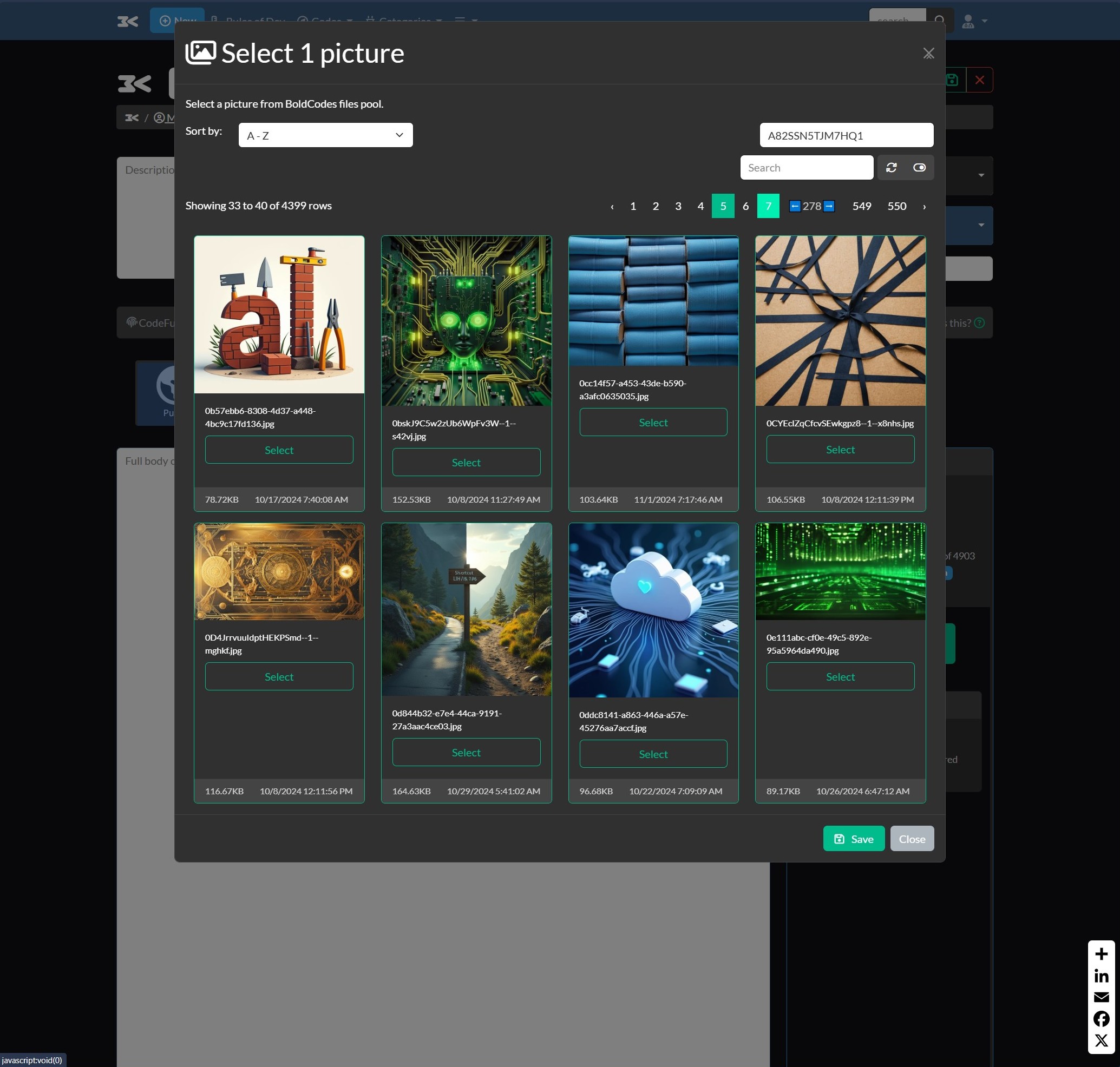Image resolution: width=1120 pixels, height=1067 pixels.
Task: Save the picture selection
Action: 853,838
